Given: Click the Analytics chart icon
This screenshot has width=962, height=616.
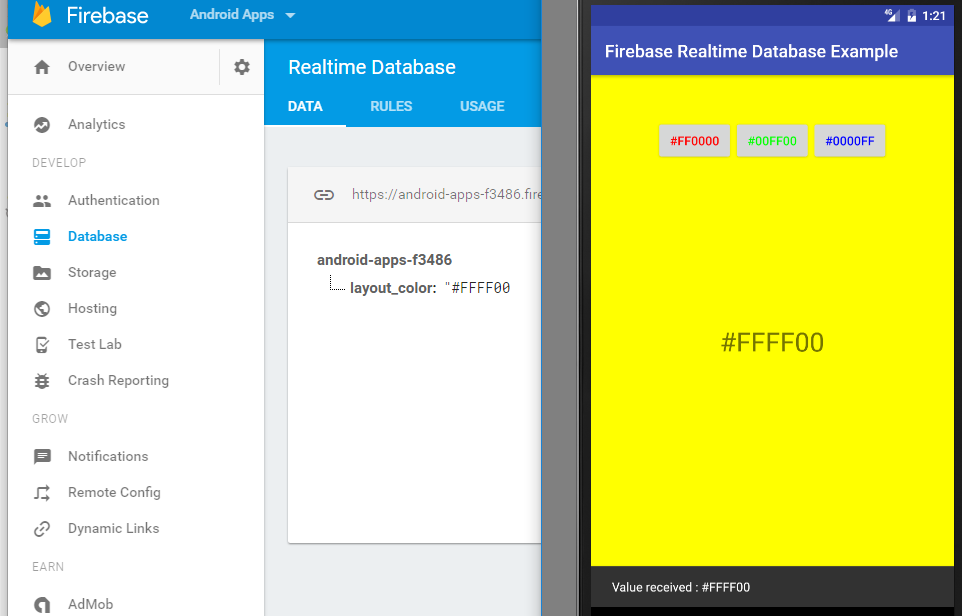Looking at the screenshot, I should tap(42, 125).
